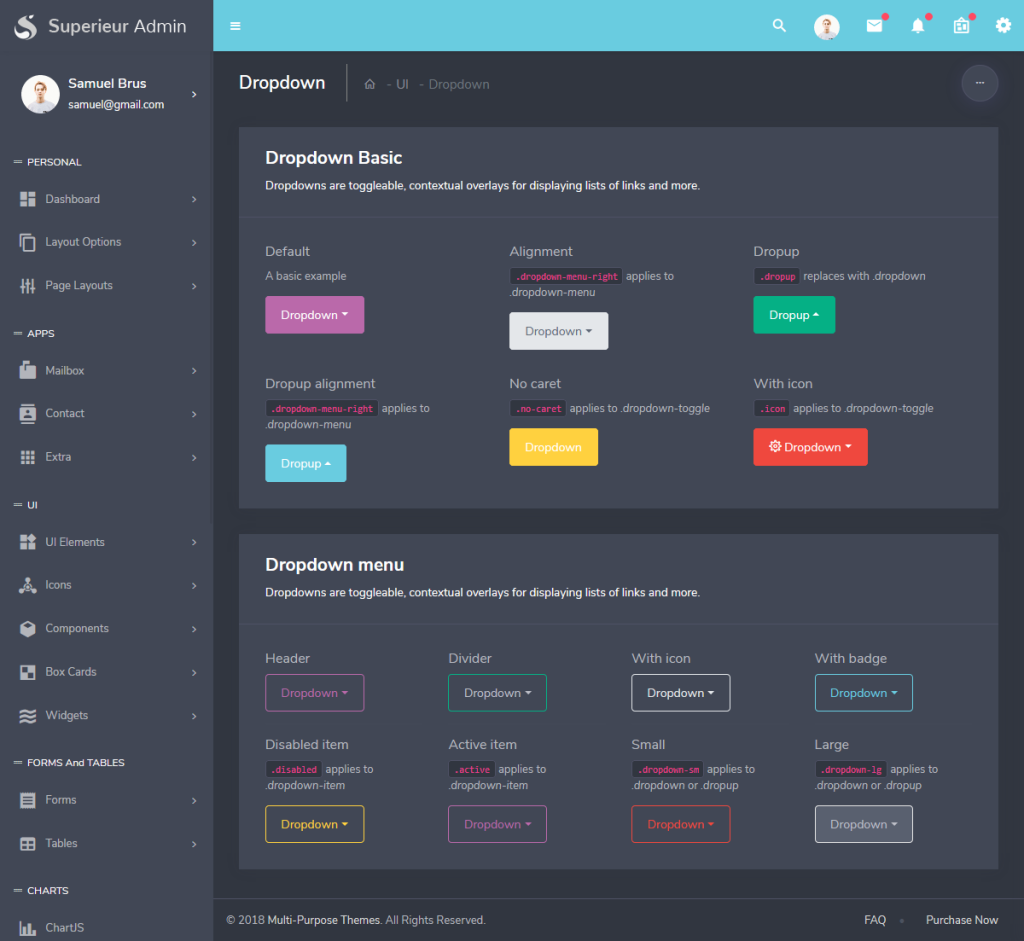
Task: Open the mail notifications icon
Action: pos(875,25)
